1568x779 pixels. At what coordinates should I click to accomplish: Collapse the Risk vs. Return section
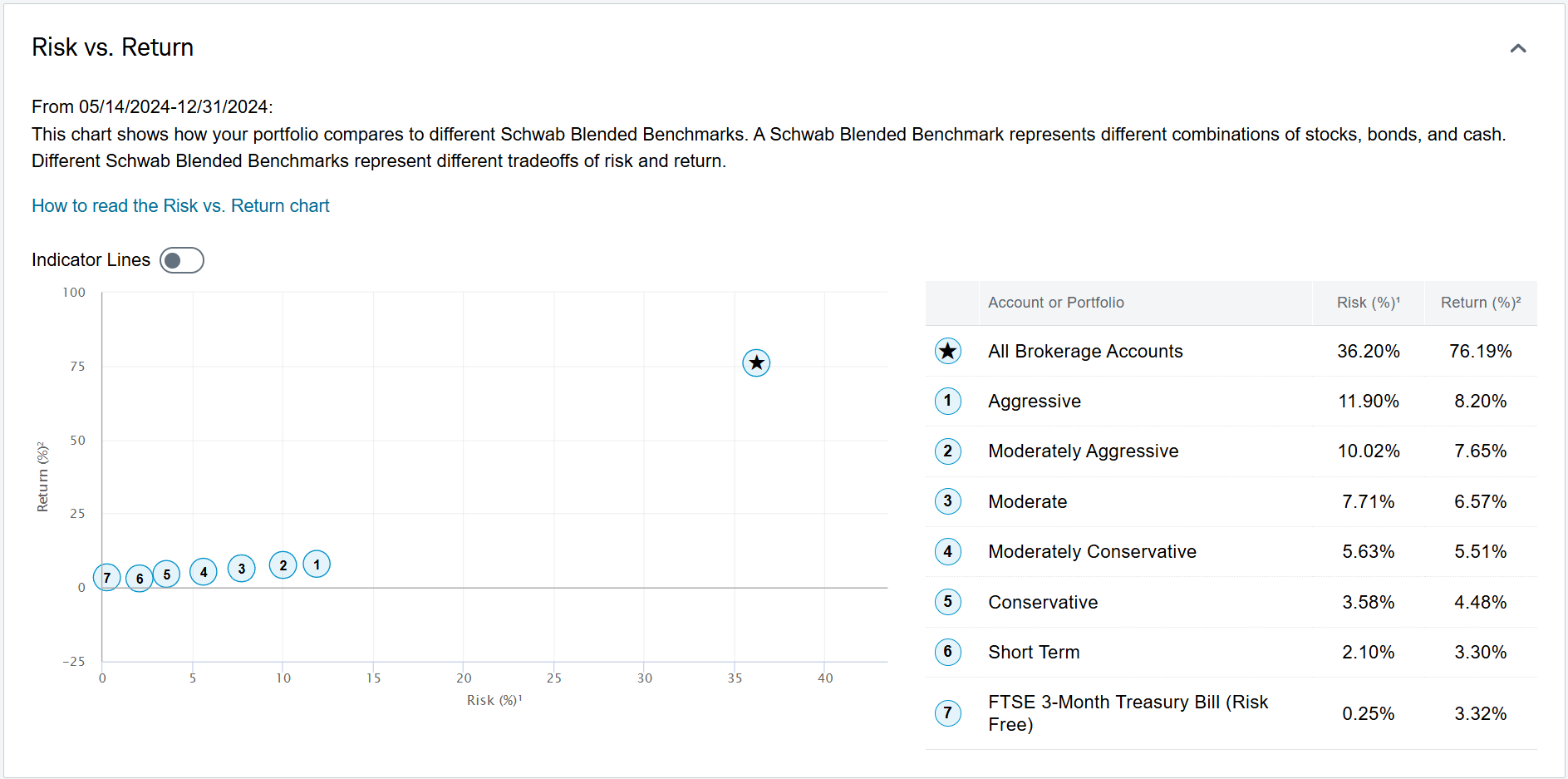(1517, 48)
